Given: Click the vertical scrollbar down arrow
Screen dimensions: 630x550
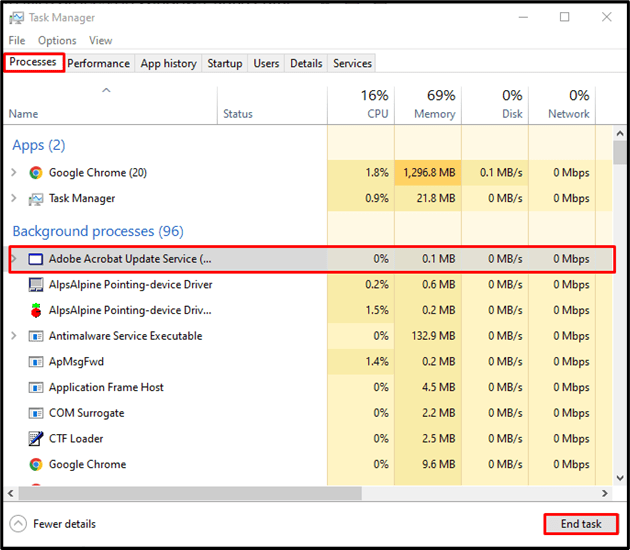Looking at the screenshot, I should tap(620, 478).
